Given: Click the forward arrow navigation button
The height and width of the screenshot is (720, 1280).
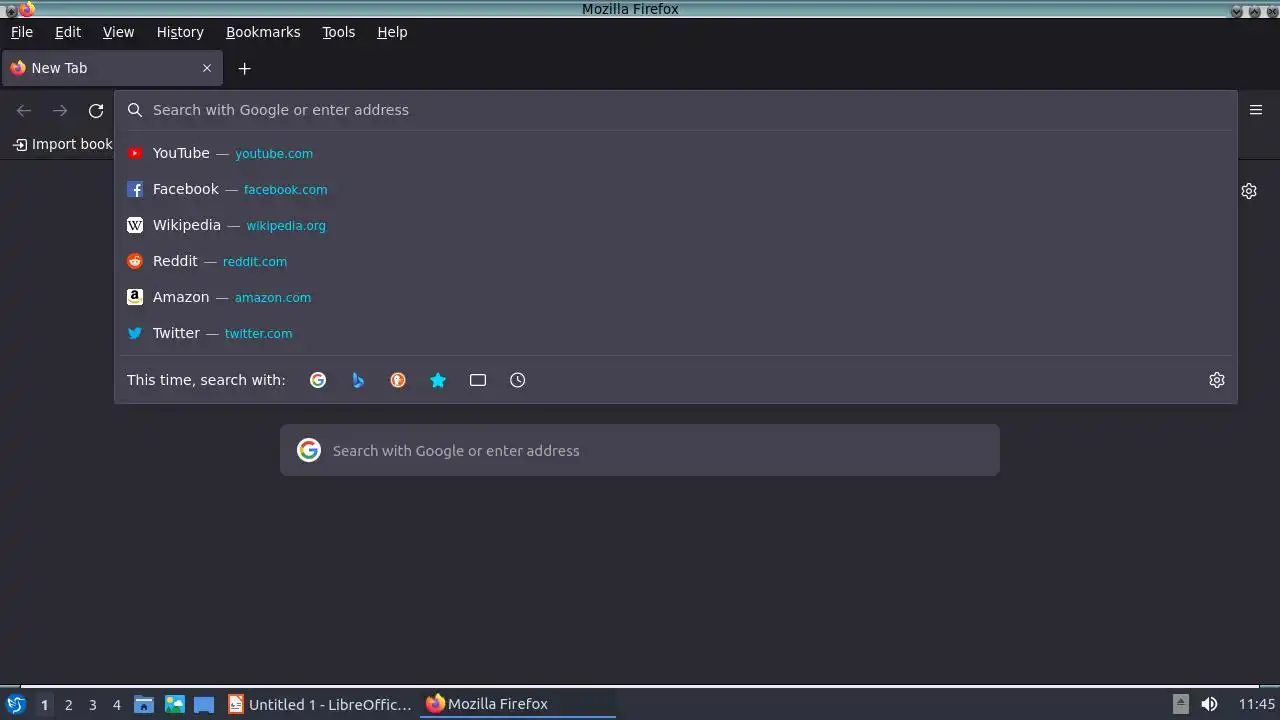Looking at the screenshot, I should 60,111.
